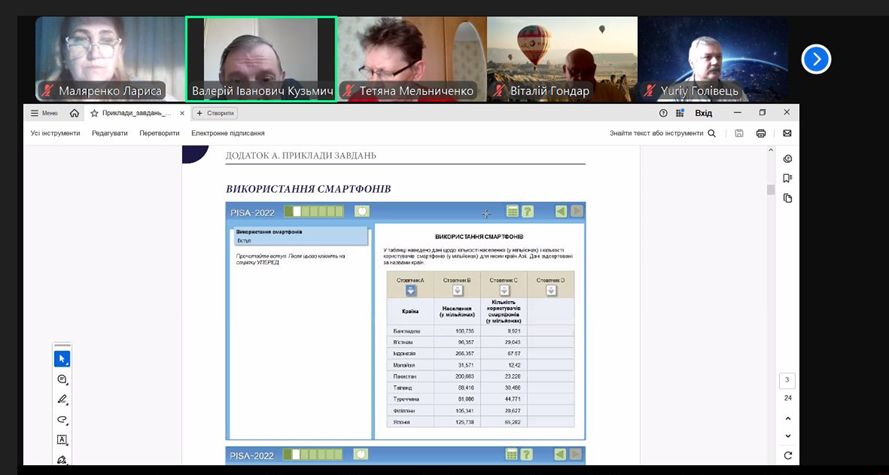Select the add text box tool
The width and height of the screenshot is (889, 475).
coord(62,440)
